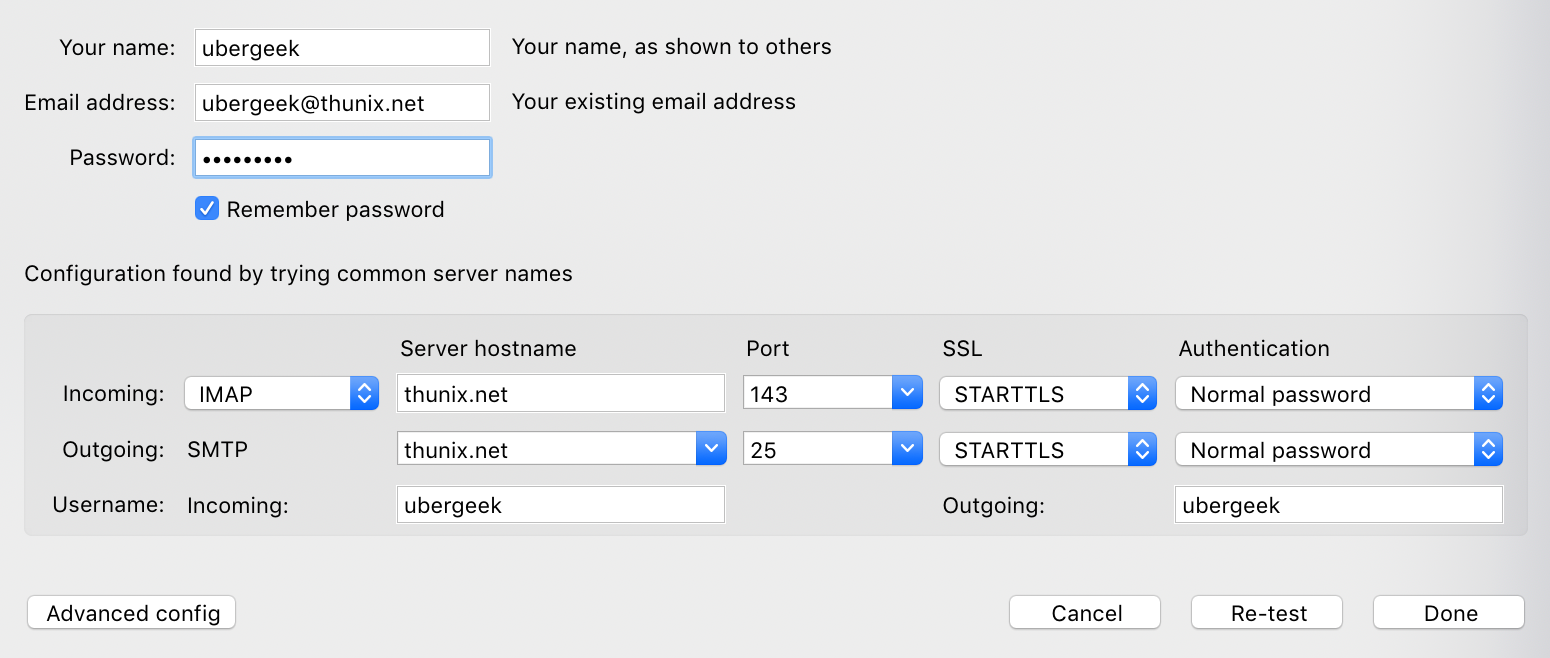
Task: Click the Advanced config button
Action: pyautogui.click(x=132, y=613)
